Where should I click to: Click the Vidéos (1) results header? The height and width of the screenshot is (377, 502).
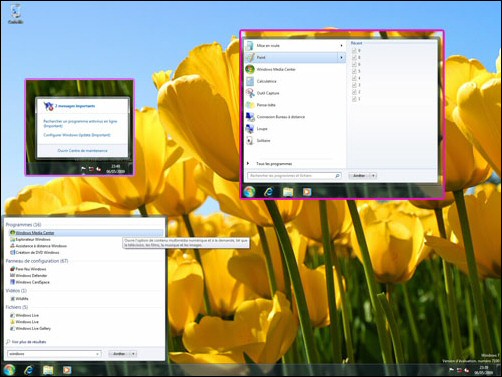coord(16,291)
